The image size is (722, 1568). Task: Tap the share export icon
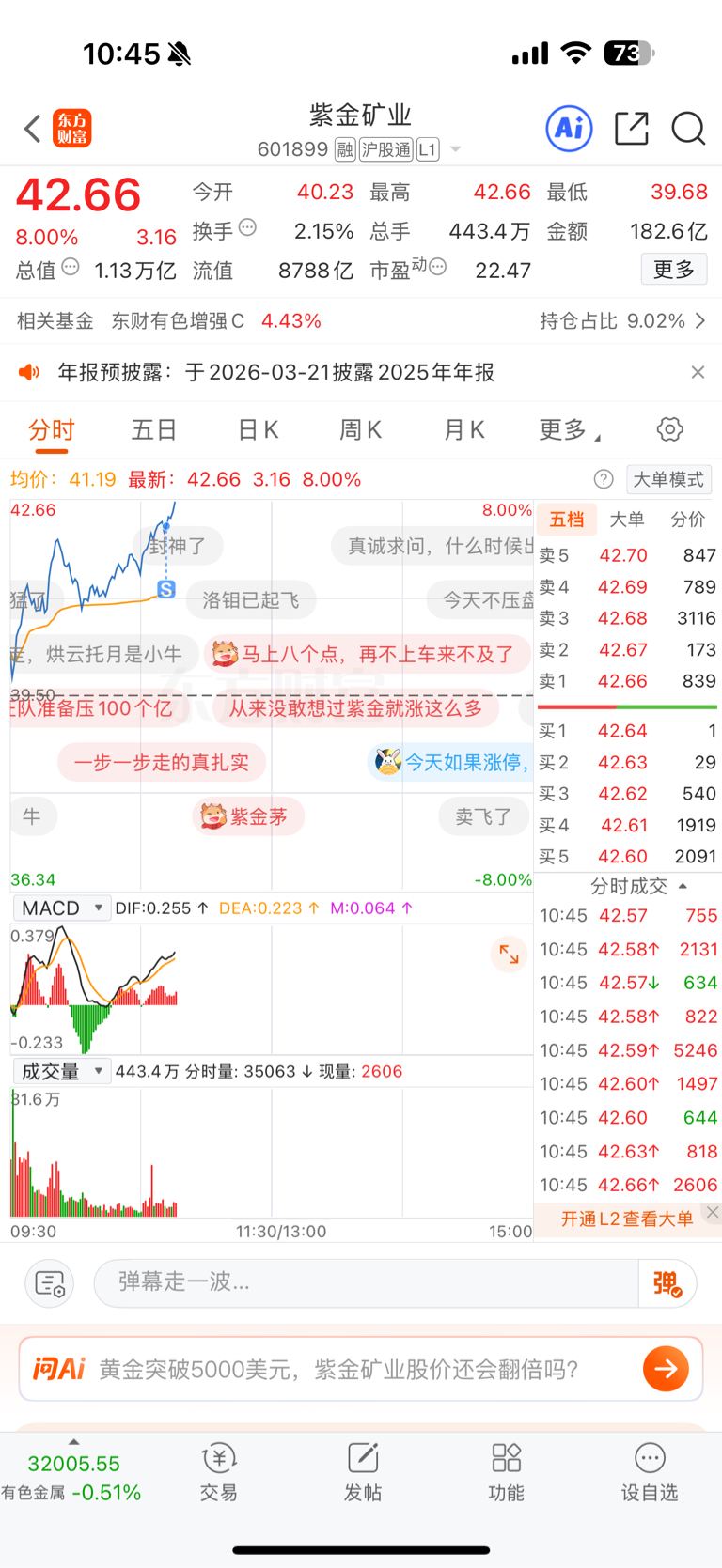click(x=632, y=128)
